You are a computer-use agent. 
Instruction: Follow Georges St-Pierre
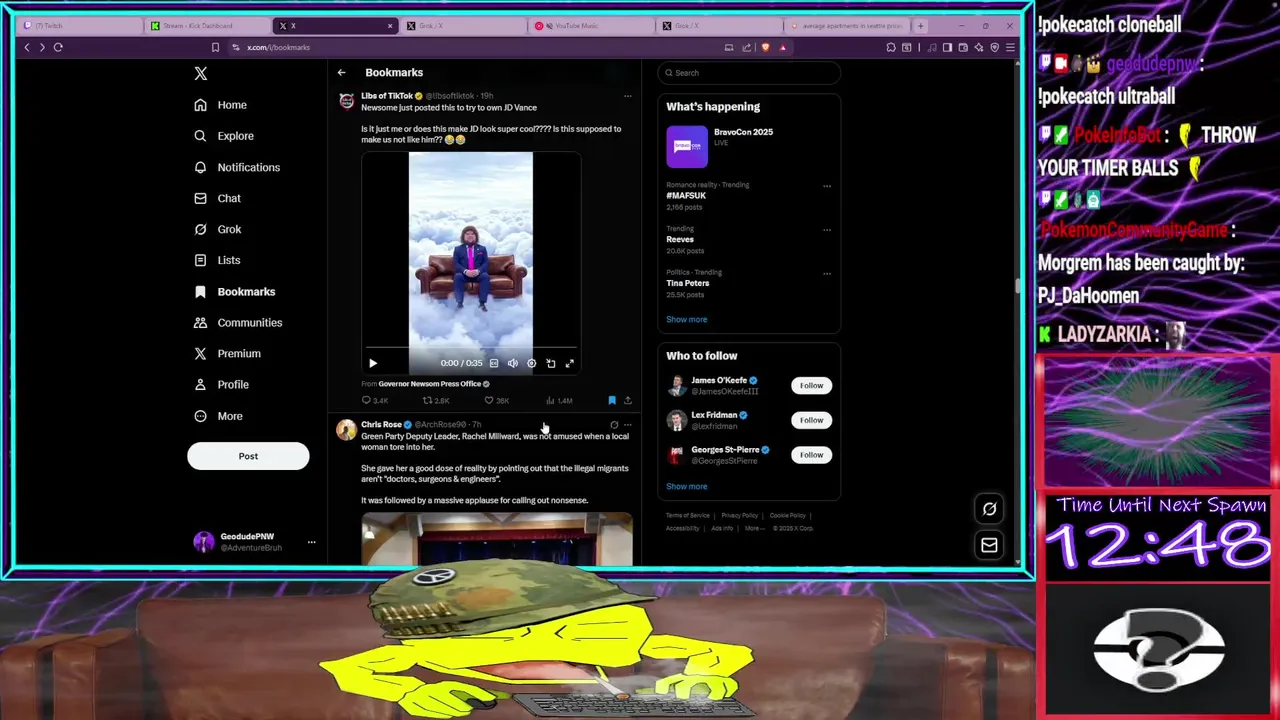[x=811, y=455]
